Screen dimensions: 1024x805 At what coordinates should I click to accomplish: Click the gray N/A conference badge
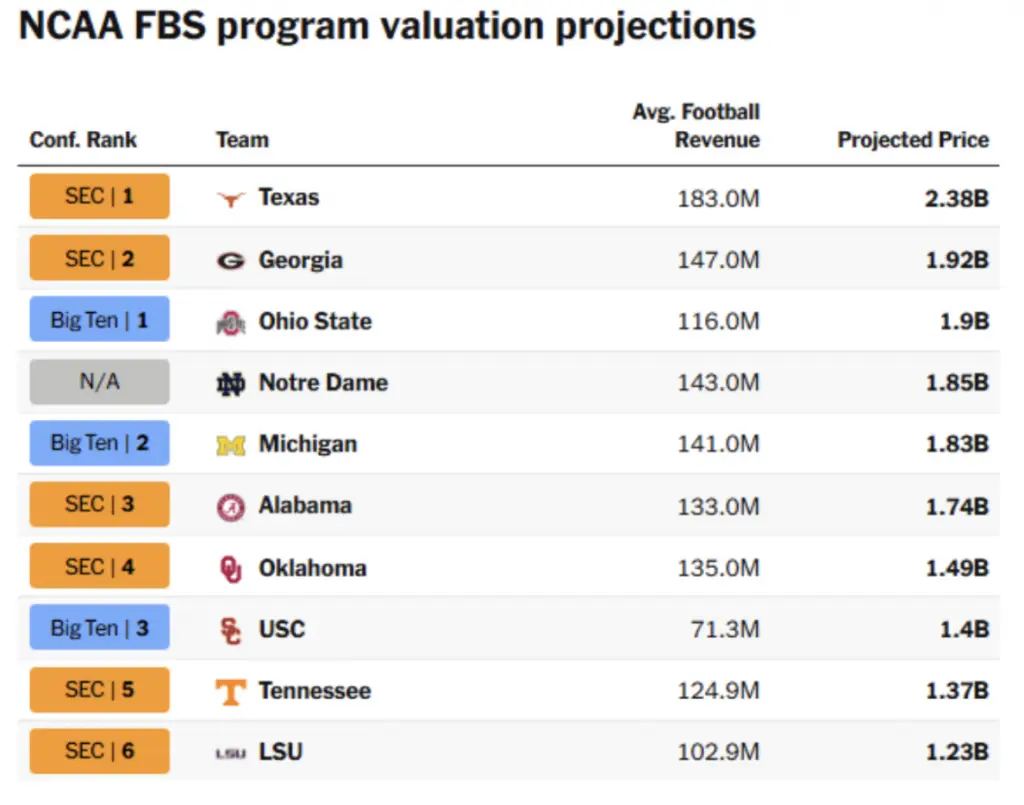click(99, 382)
